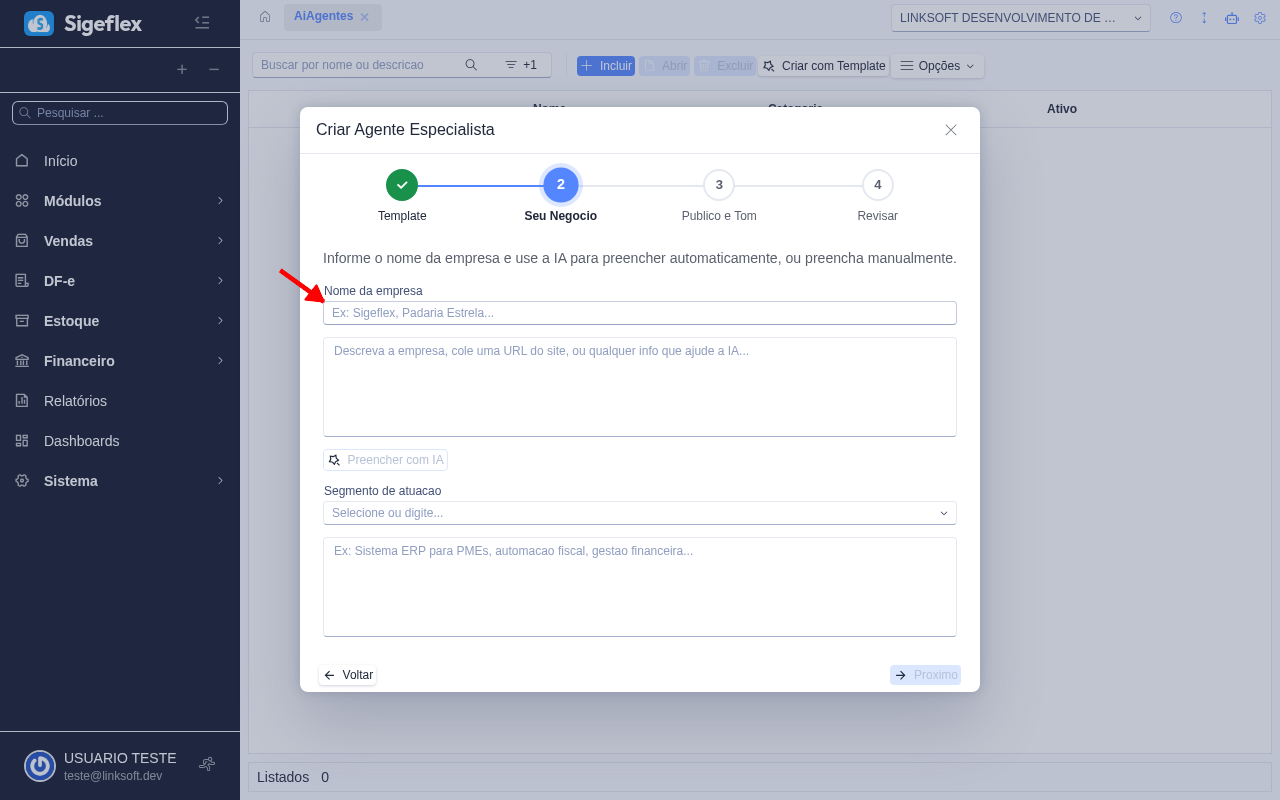Expand the Financeiro section

(x=120, y=361)
